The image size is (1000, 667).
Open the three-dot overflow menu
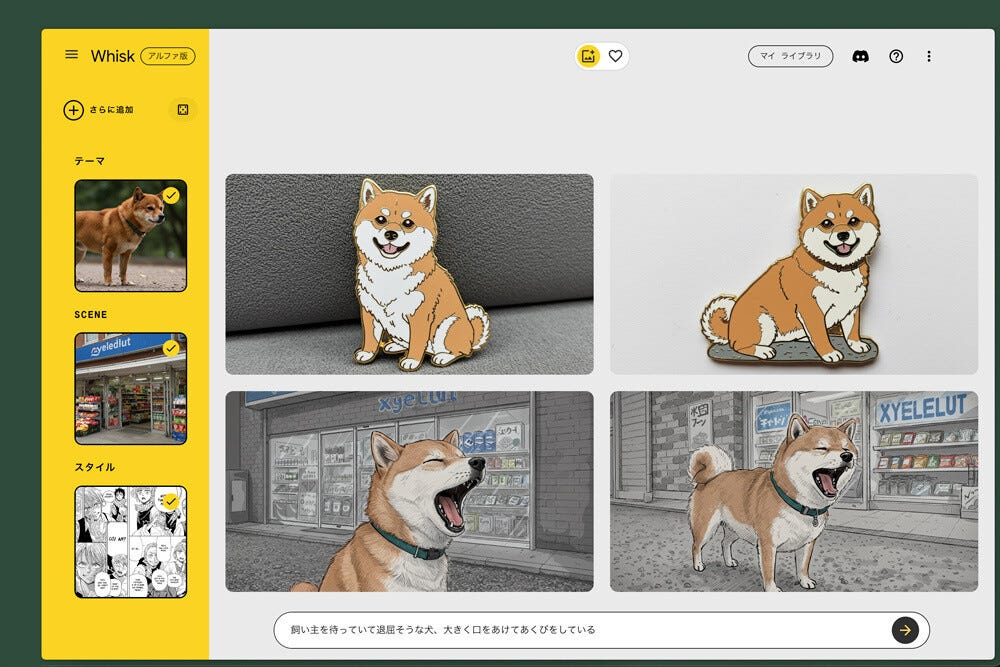930,56
